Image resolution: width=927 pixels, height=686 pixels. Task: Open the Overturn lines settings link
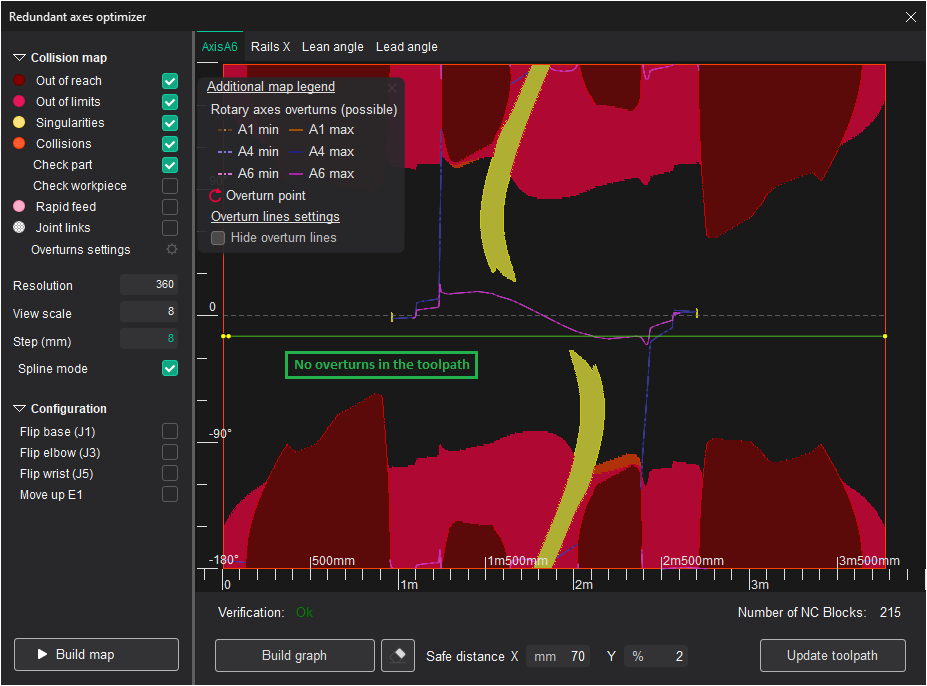(275, 217)
